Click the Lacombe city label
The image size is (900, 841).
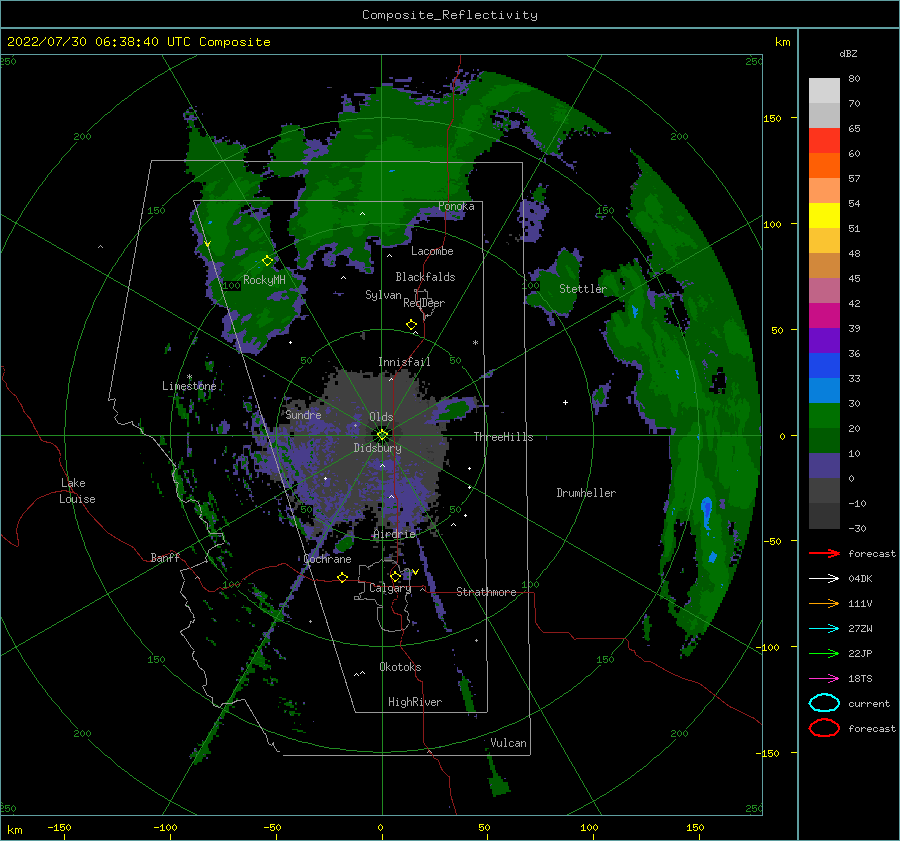[x=432, y=251]
